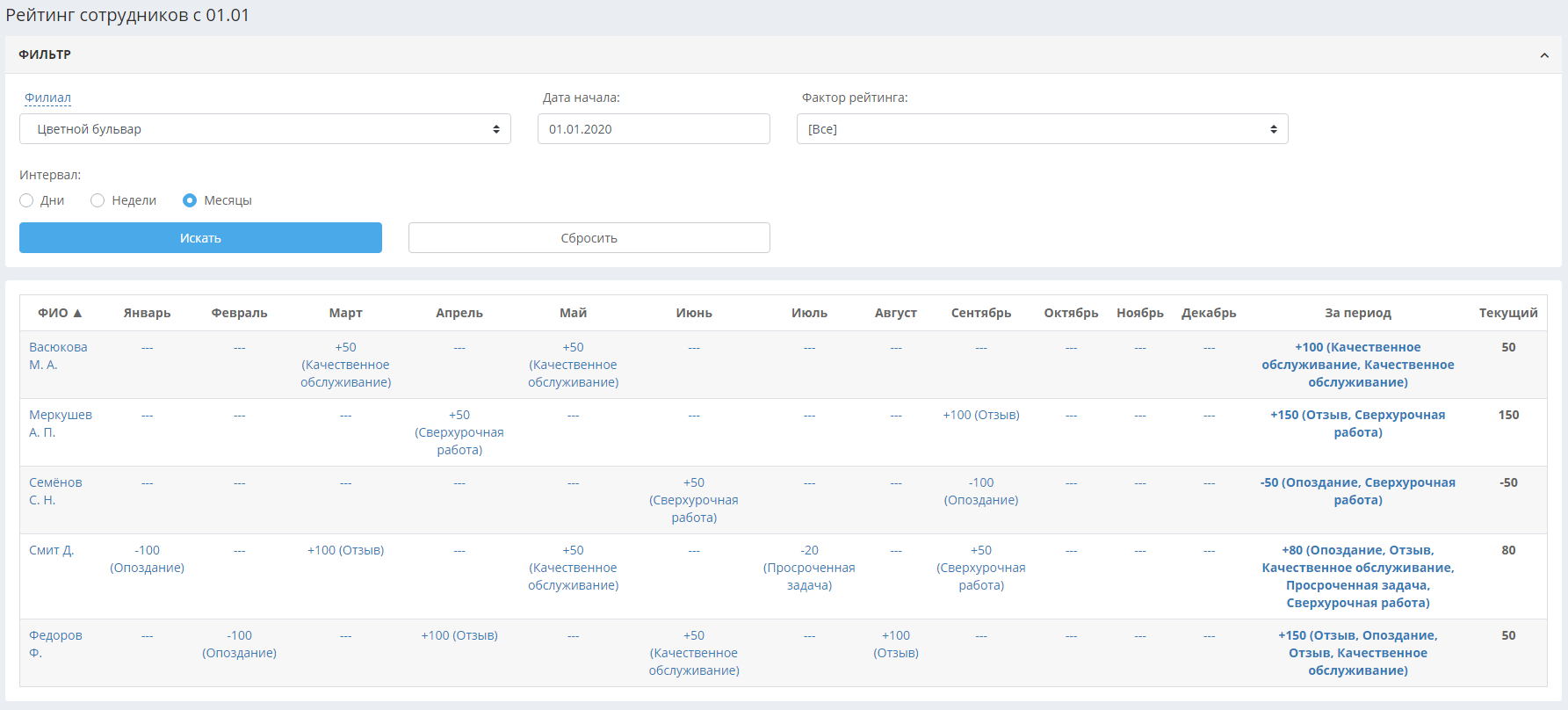Click Семёнов's September -100 (Опоздание) cell
This screenshot has height=710, width=1568.
[x=981, y=491]
